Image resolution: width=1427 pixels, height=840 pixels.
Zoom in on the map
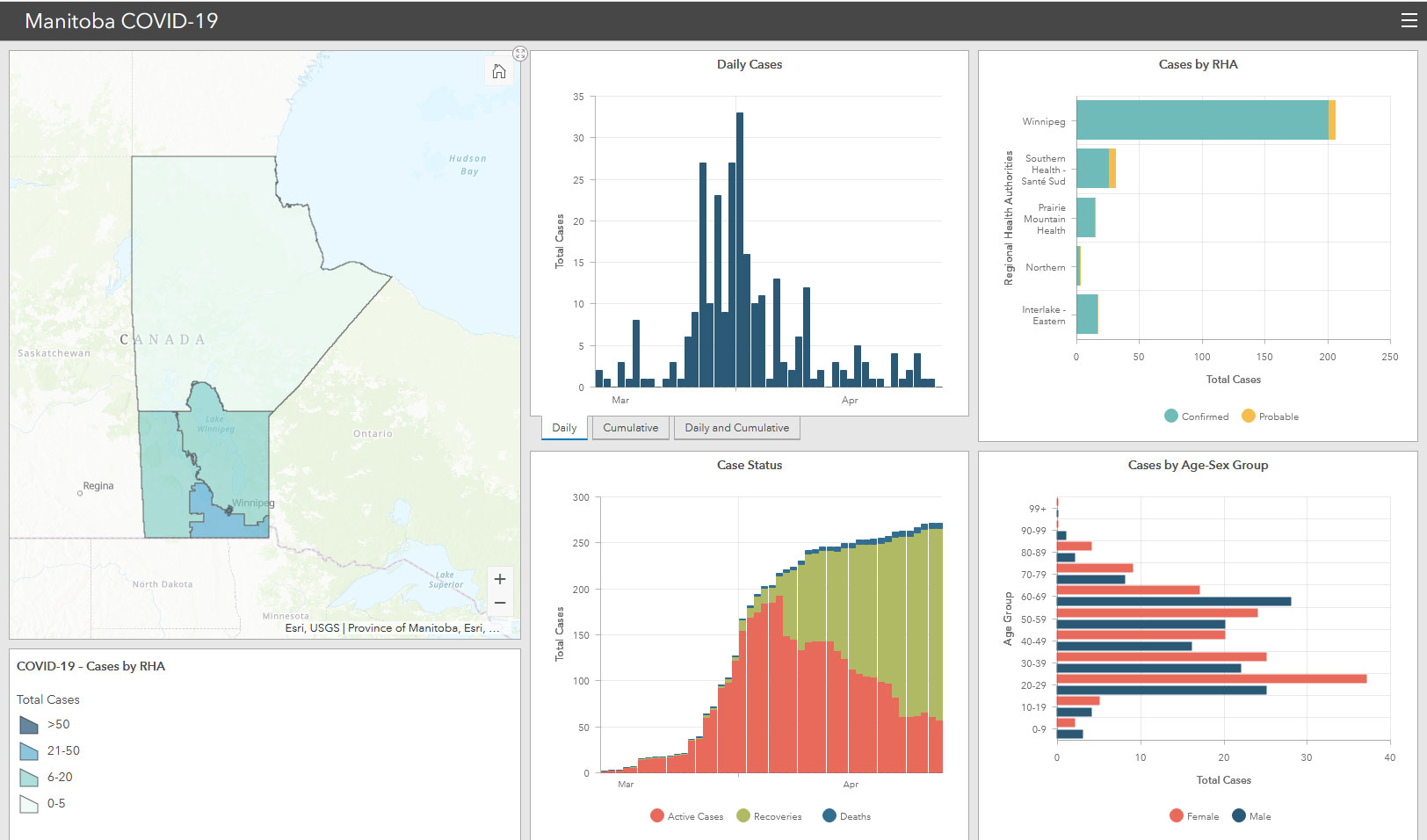click(x=499, y=579)
